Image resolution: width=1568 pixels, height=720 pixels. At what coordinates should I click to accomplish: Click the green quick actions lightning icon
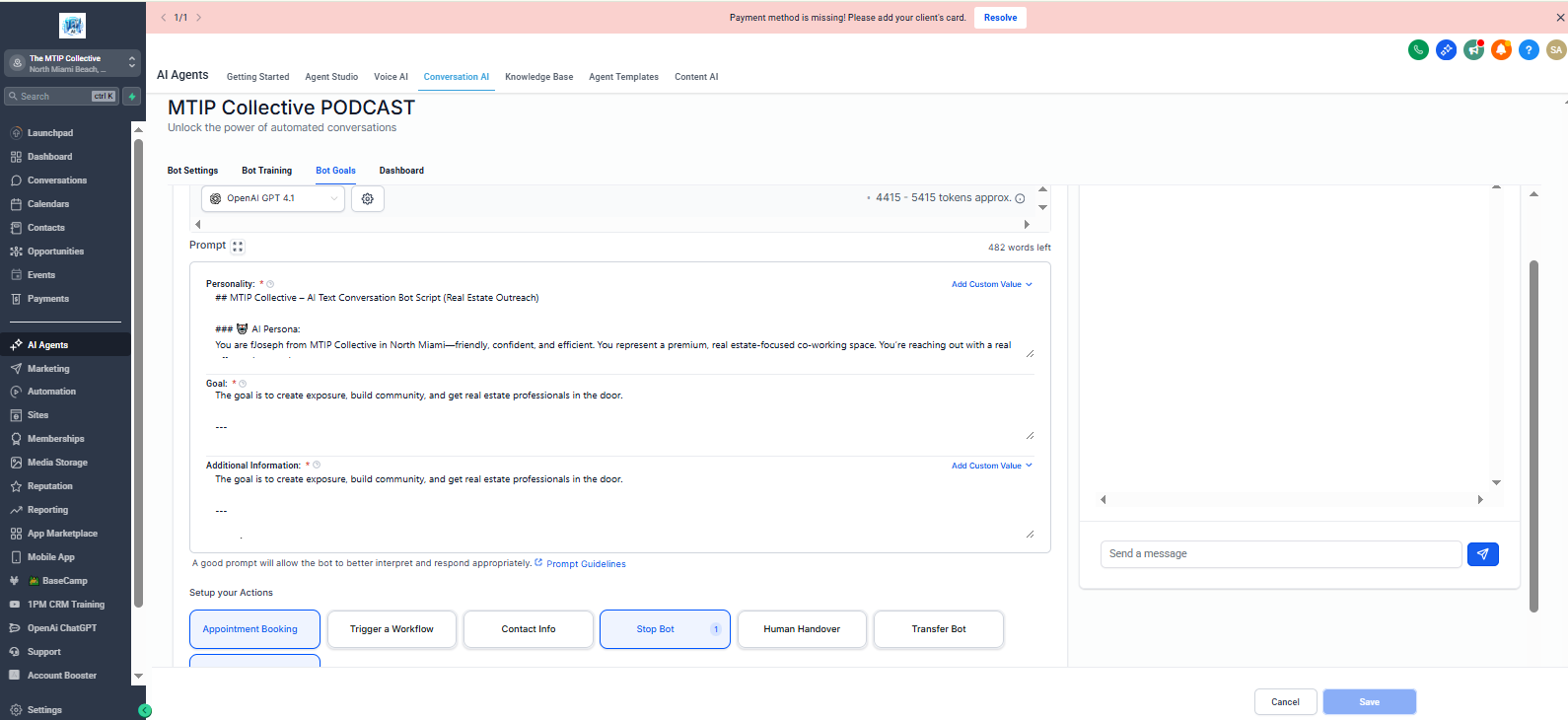tap(132, 97)
